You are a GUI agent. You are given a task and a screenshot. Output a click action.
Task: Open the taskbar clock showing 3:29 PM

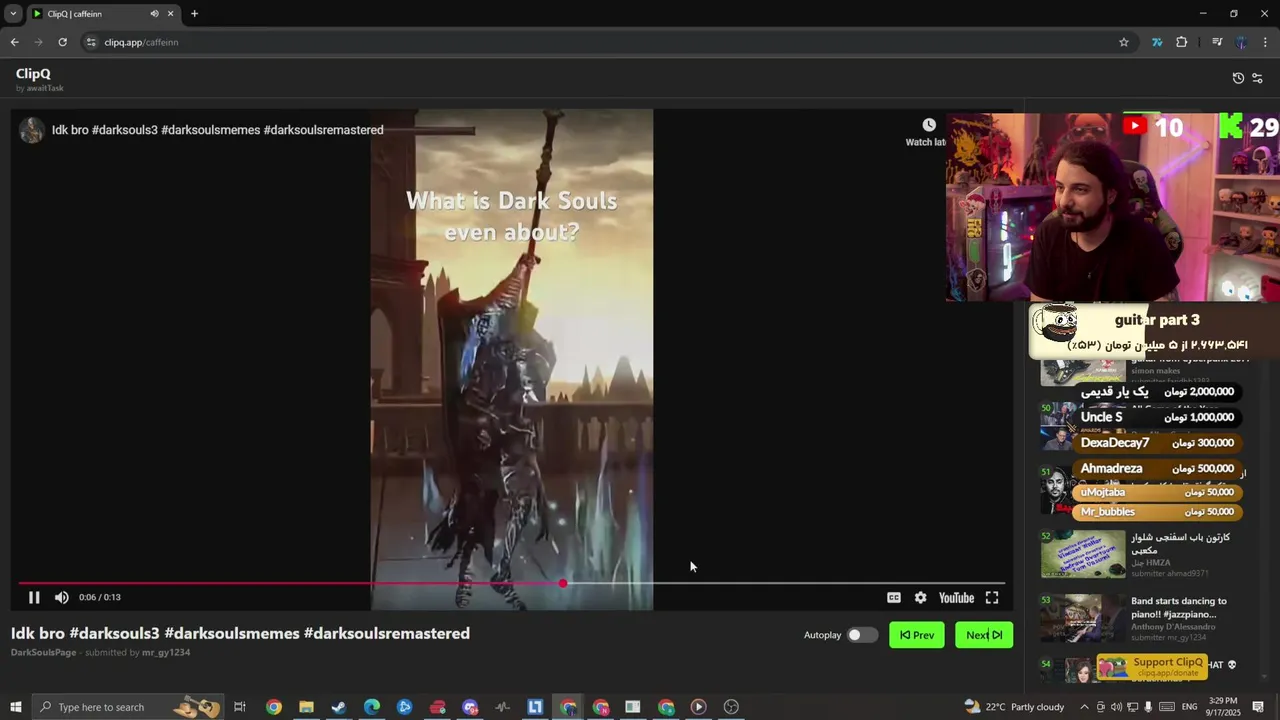click(1222, 707)
